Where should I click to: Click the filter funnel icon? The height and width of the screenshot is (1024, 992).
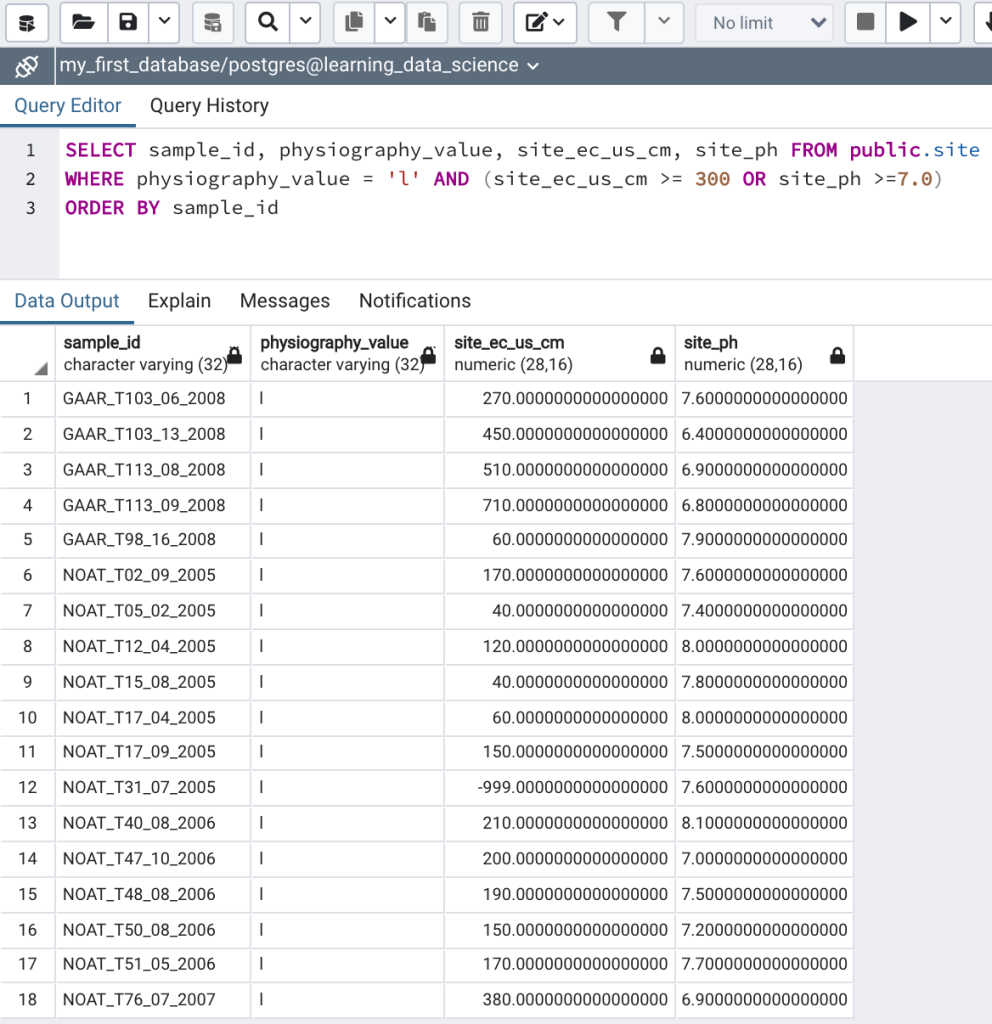click(x=617, y=22)
